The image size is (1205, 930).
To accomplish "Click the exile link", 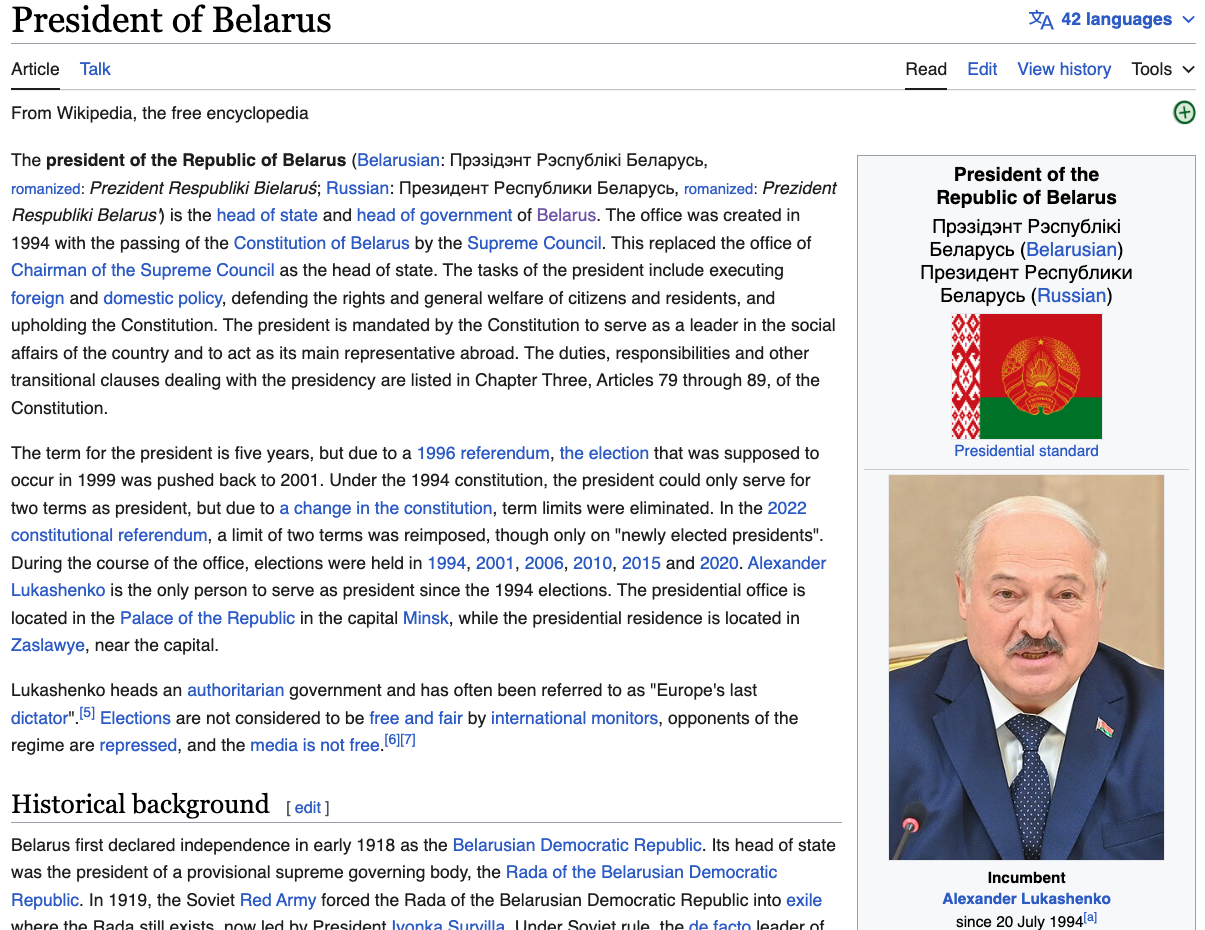I will (x=804, y=900).
